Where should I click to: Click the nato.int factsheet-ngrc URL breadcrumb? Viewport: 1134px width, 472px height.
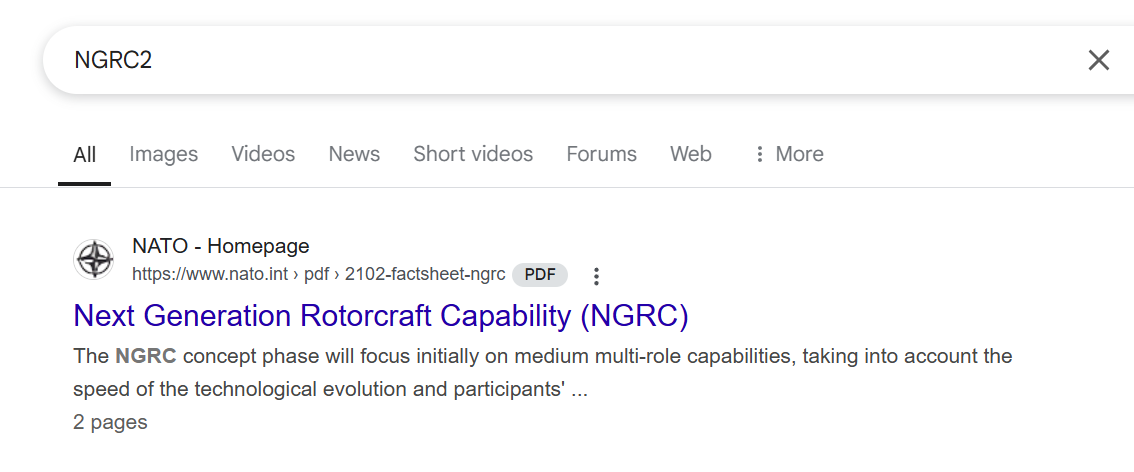[318, 275]
